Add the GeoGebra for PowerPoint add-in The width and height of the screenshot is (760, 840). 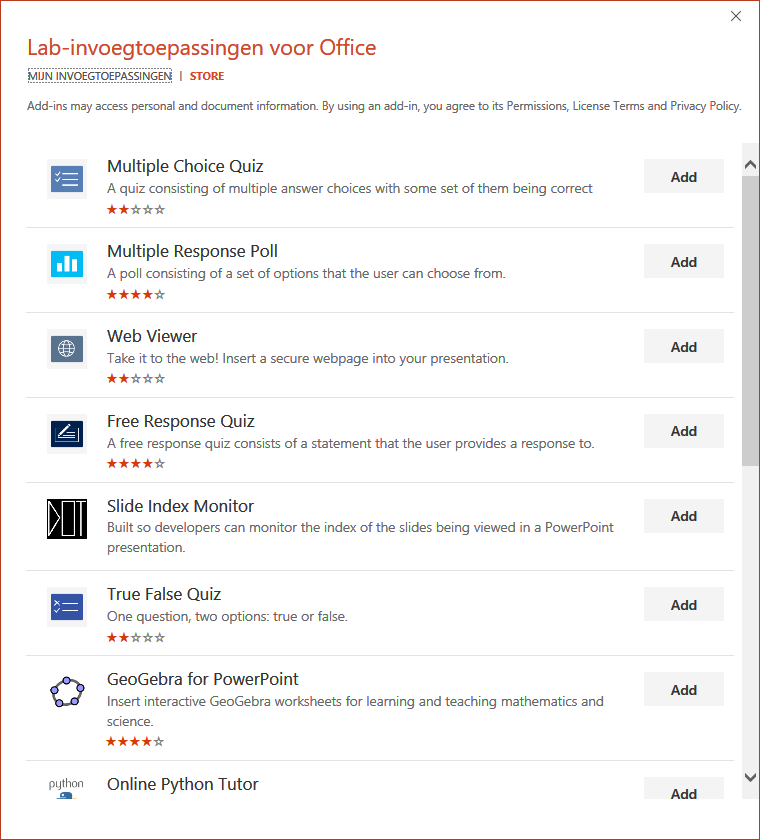(x=684, y=690)
